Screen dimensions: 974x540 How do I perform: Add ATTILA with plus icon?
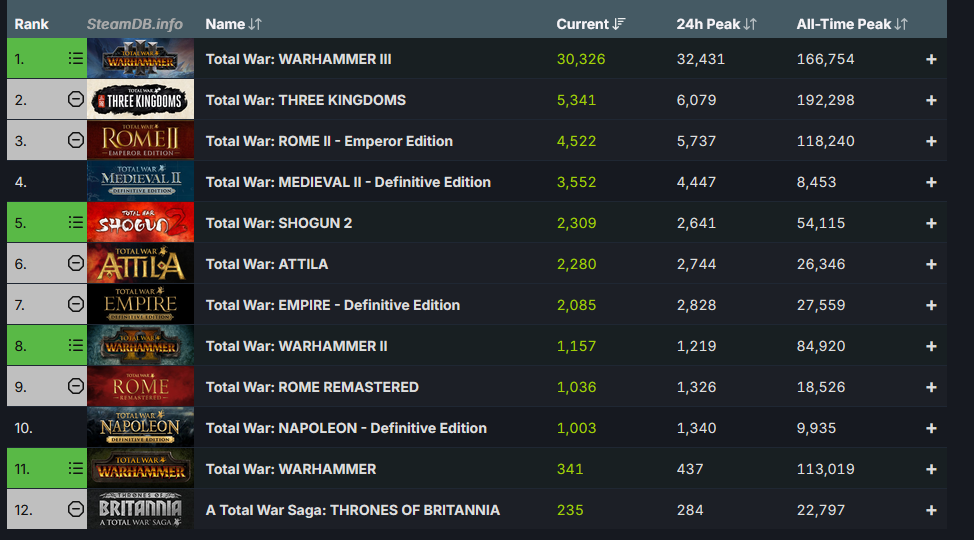tap(931, 264)
